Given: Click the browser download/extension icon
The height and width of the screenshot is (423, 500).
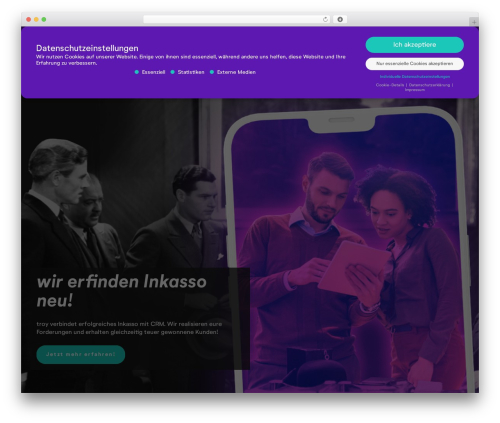Looking at the screenshot, I should pos(340,19).
